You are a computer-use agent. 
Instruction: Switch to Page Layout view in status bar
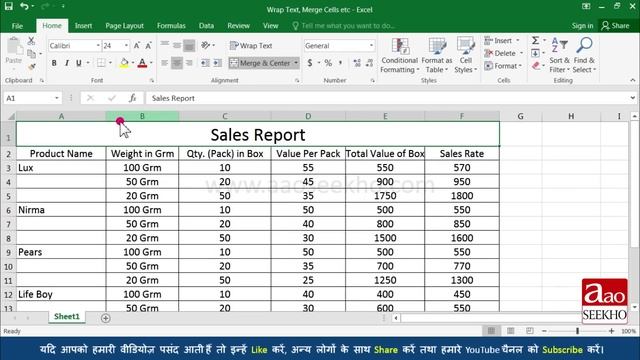click(510, 331)
